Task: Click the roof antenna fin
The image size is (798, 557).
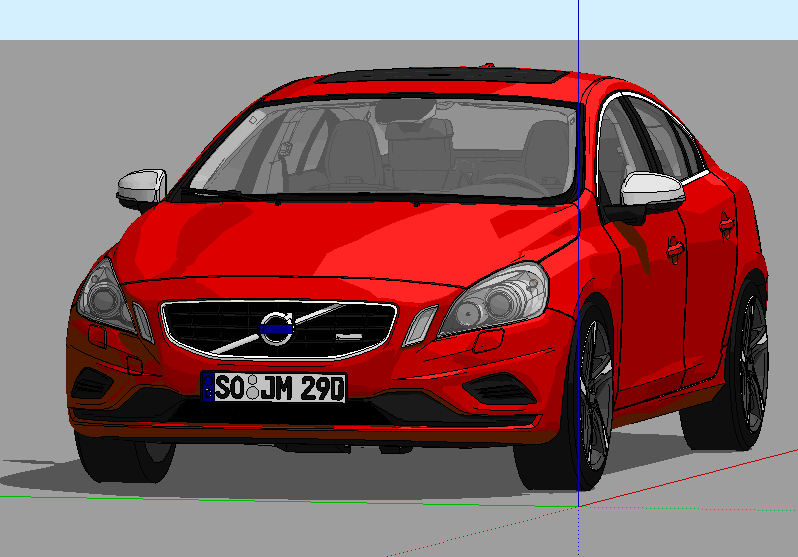Action: coord(487,65)
